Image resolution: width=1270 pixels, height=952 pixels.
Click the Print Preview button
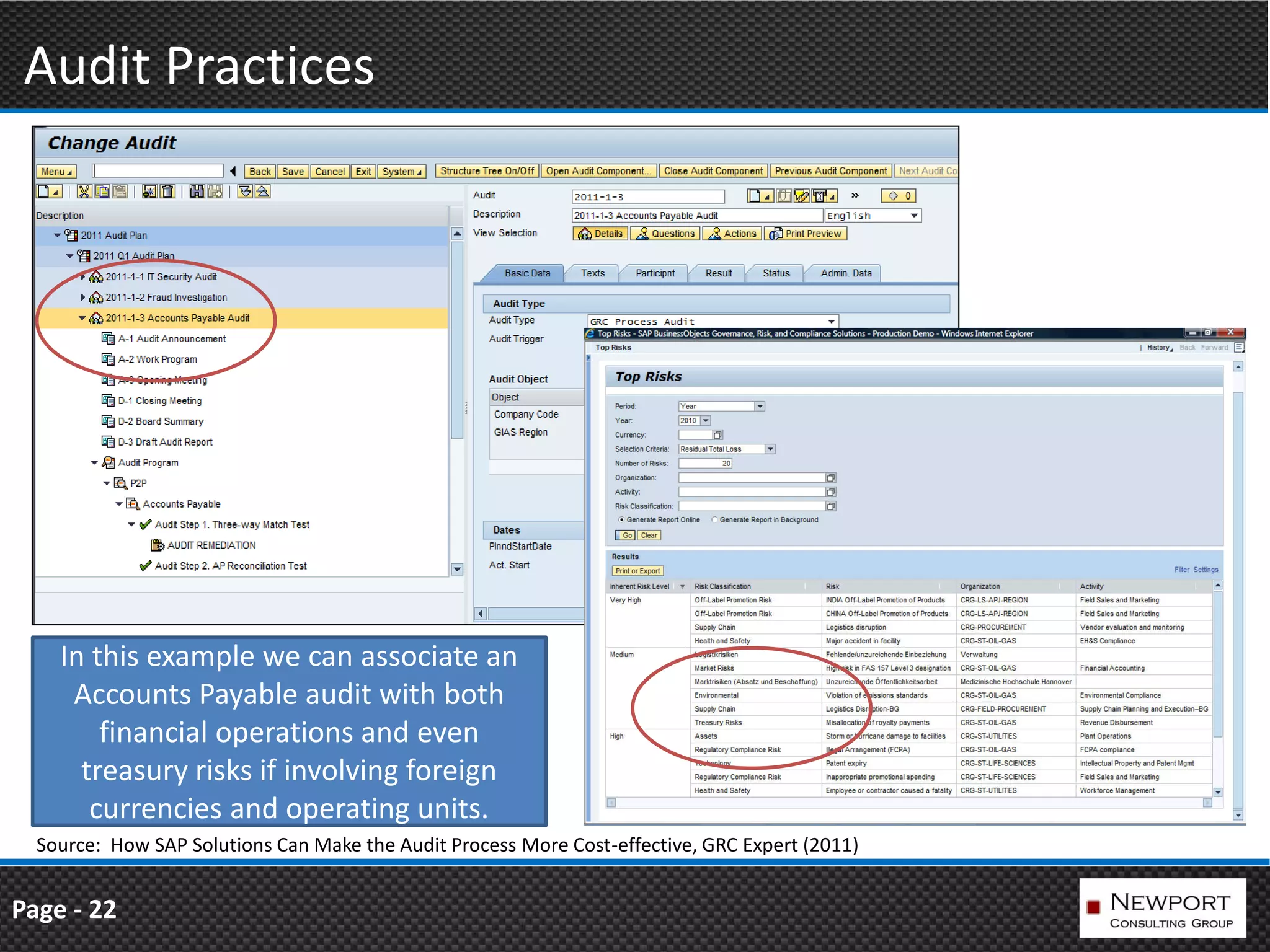pos(806,234)
